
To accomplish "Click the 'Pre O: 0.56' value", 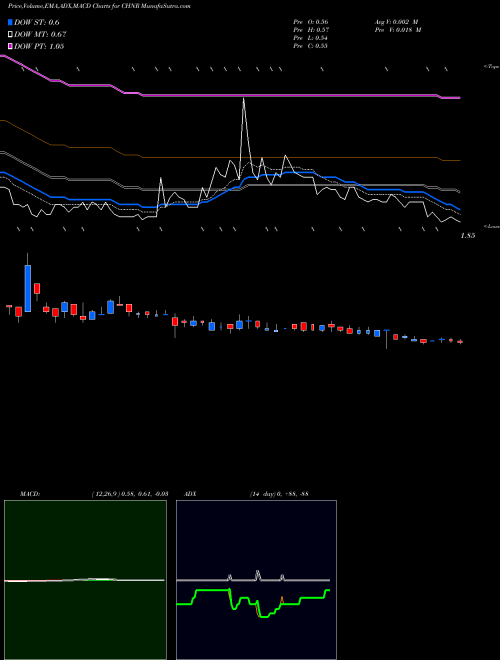I will point(311,22).
